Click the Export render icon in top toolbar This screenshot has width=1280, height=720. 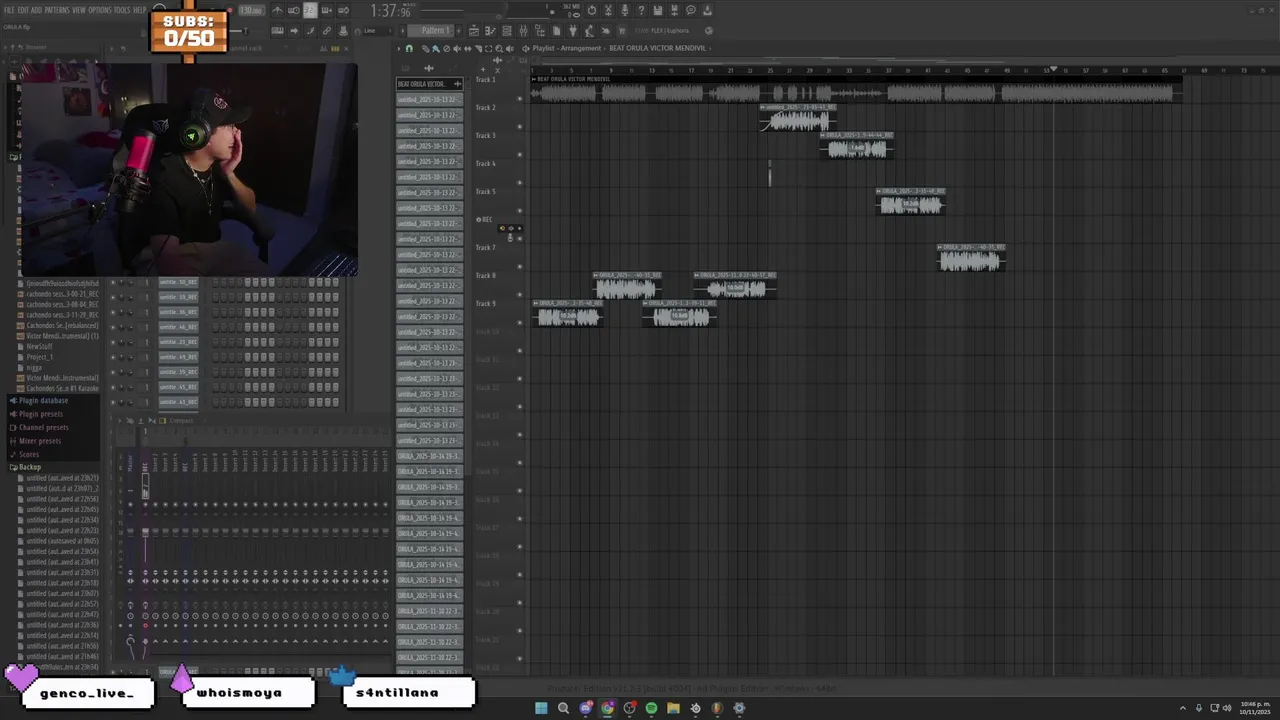(x=674, y=10)
